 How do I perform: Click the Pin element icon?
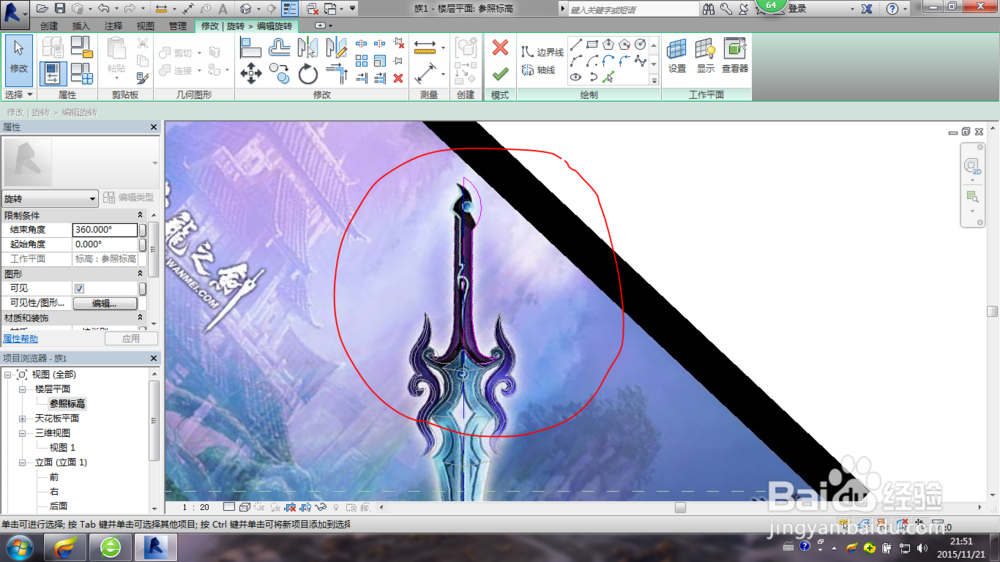pyautogui.click(x=399, y=61)
